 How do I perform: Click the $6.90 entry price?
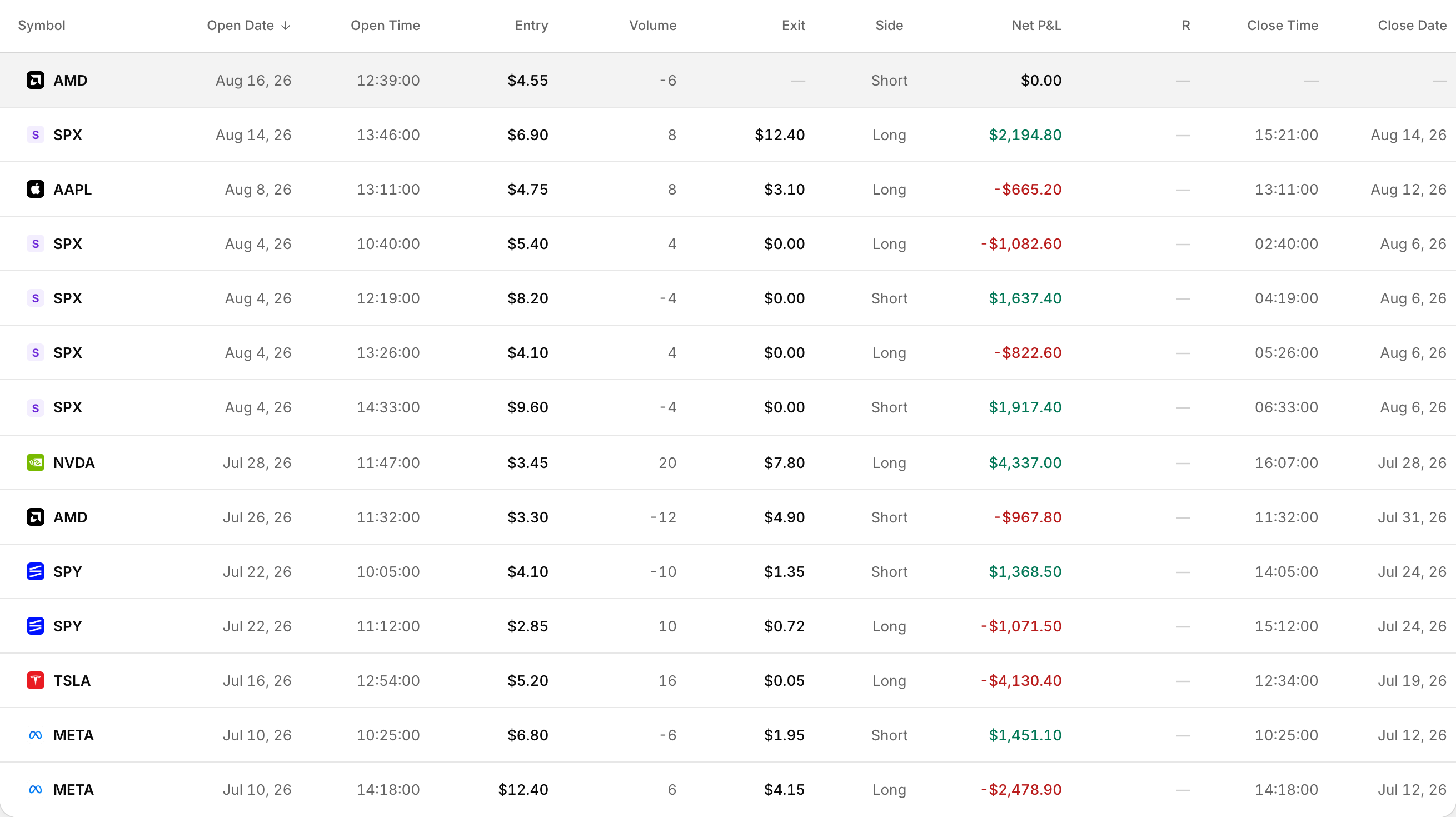click(x=528, y=135)
